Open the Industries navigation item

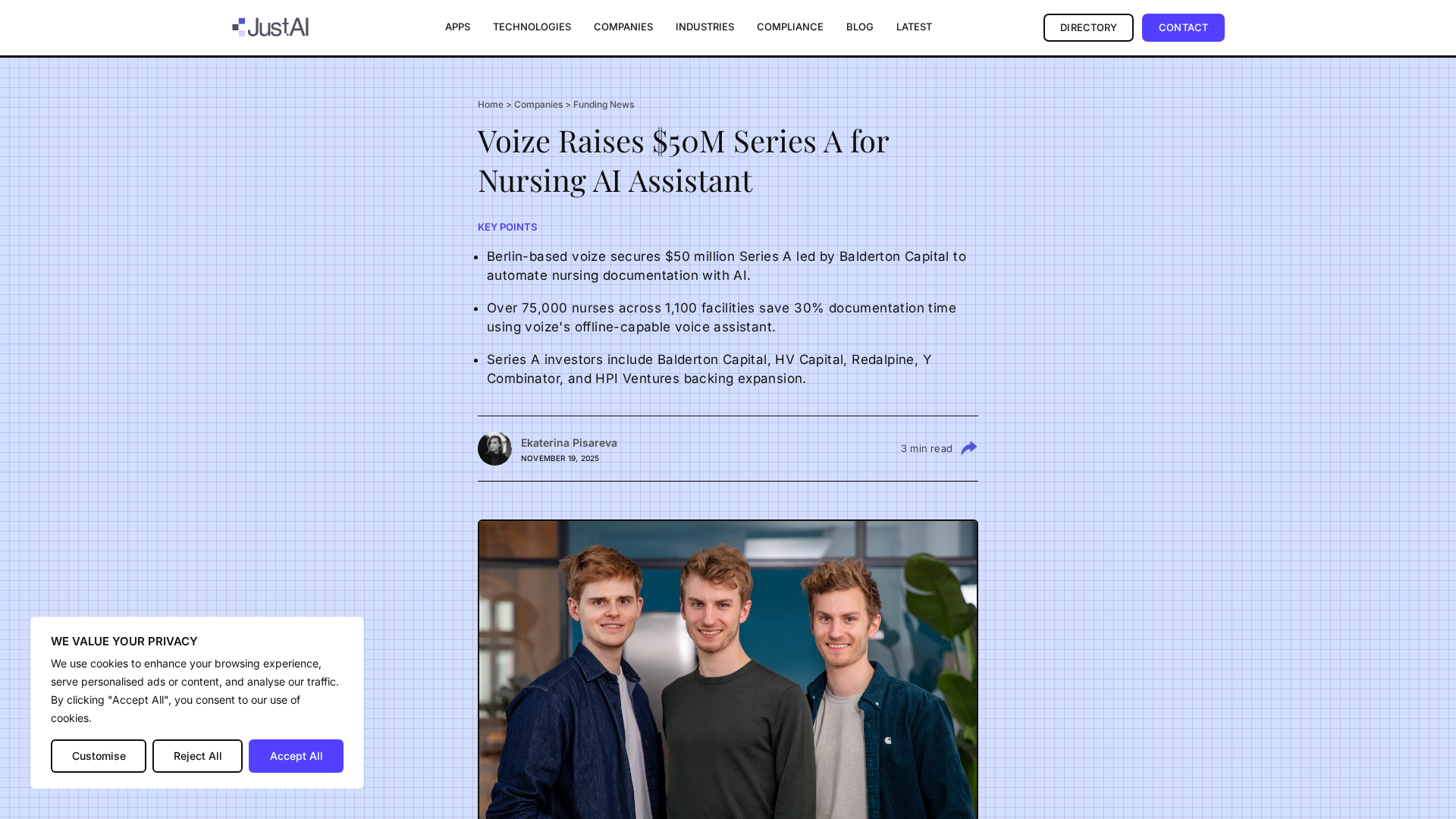704,27
